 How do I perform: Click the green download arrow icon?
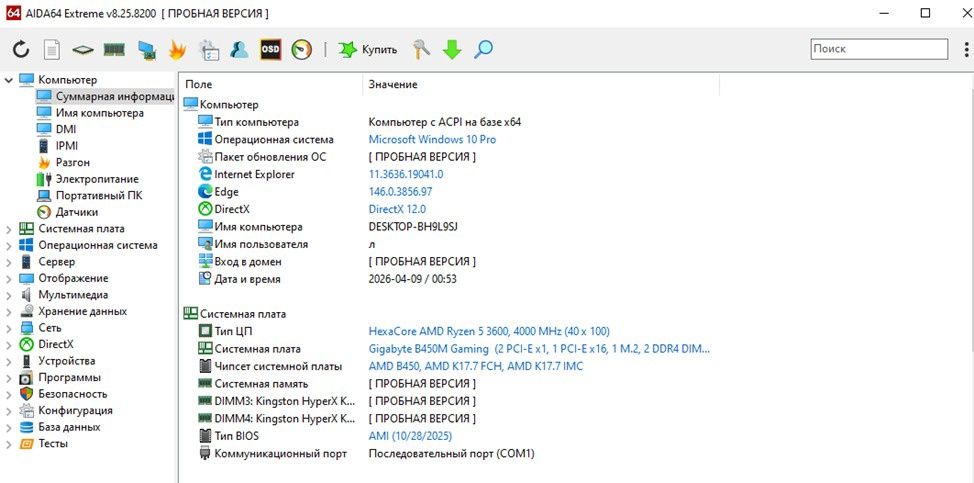(x=452, y=50)
